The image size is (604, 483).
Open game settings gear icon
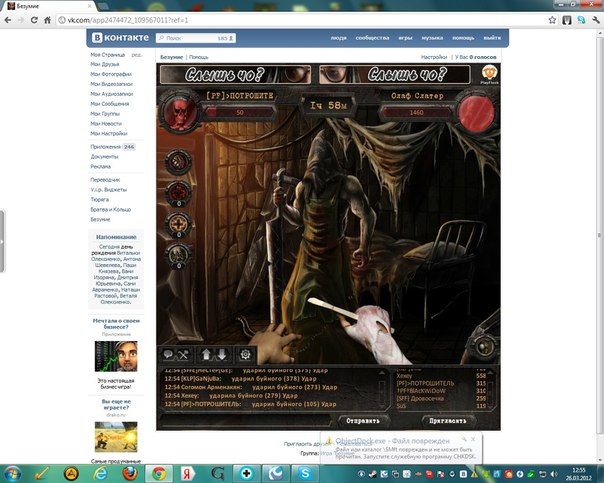pyautogui.click(x=245, y=354)
